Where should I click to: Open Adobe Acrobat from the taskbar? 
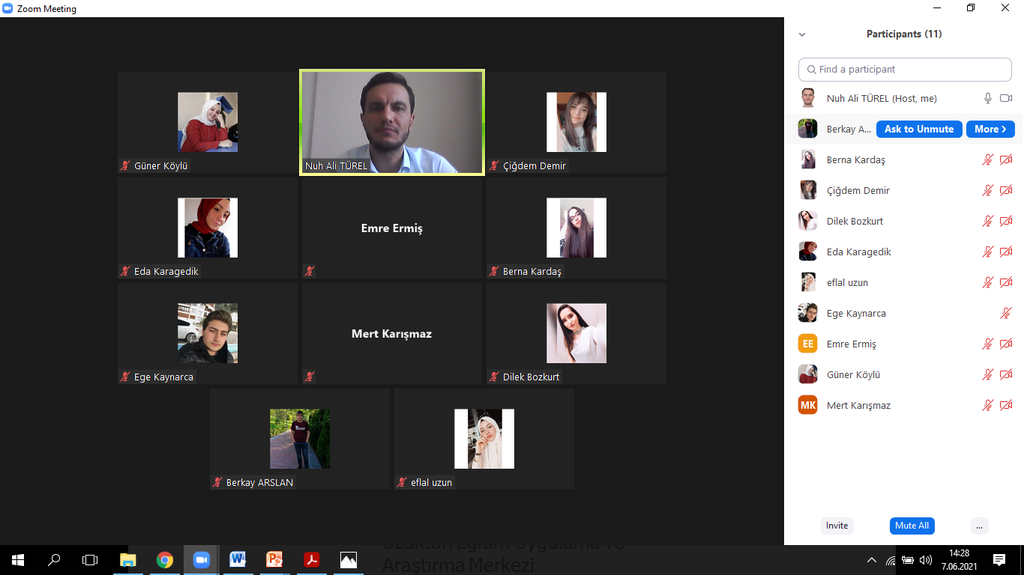tap(311, 560)
